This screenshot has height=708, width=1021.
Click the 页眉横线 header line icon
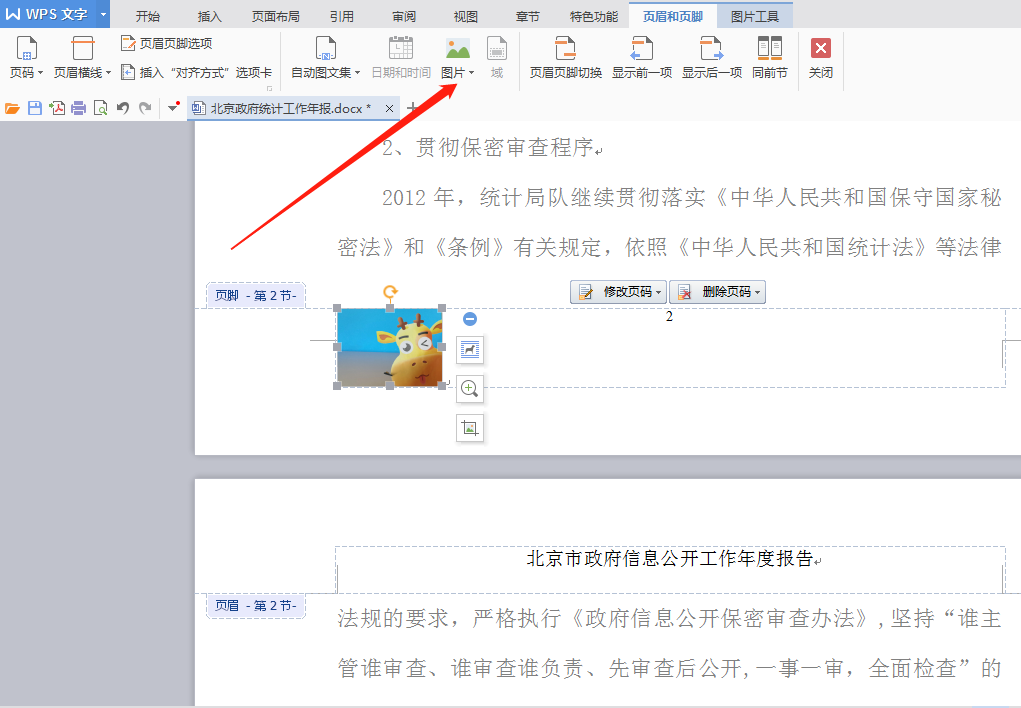click(83, 50)
